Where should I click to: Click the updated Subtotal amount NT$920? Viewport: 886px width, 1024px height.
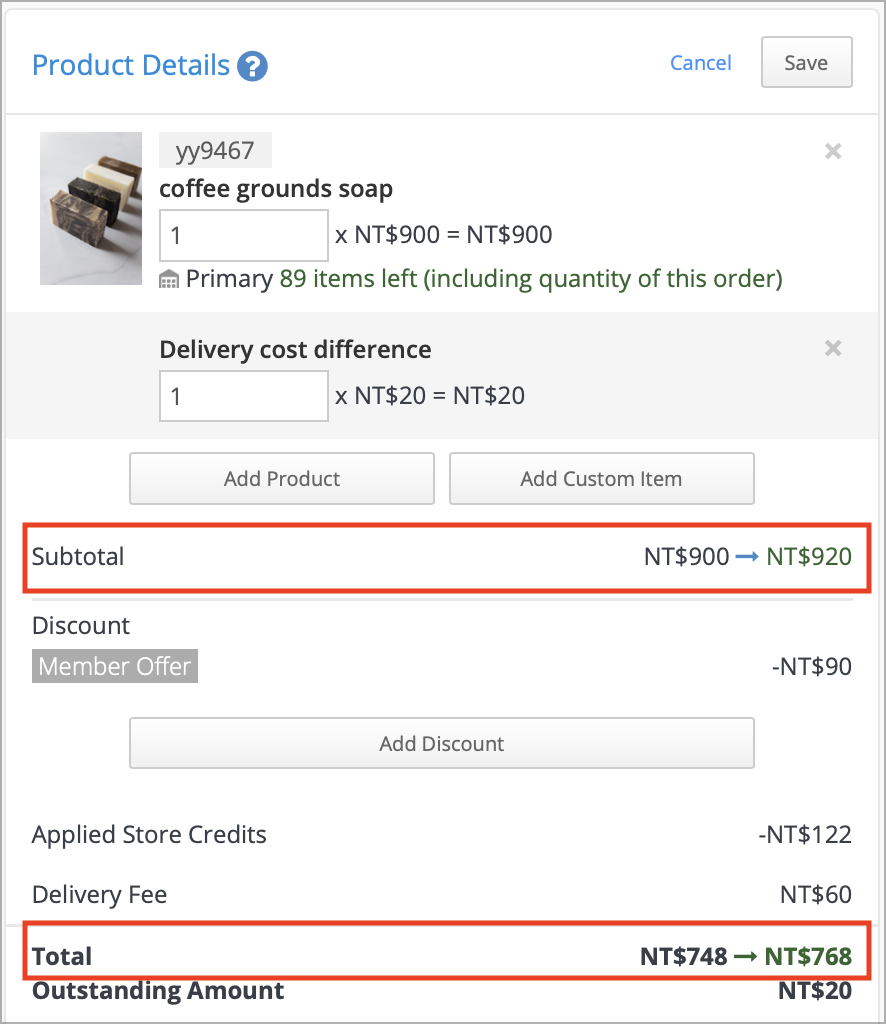pyautogui.click(x=810, y=556)
